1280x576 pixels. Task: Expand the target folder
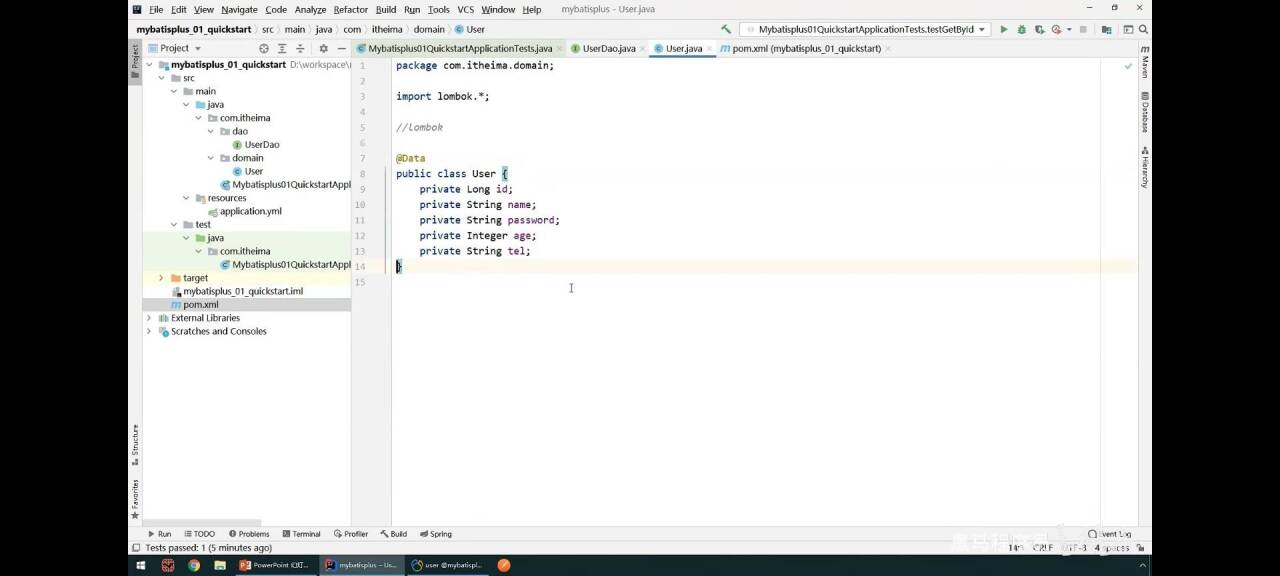click(161, 278)
